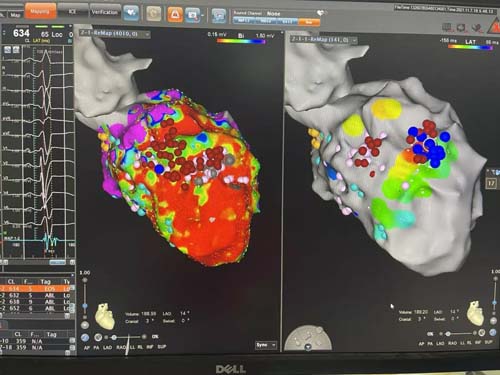Select the PA view button in left map
This screenshot has height=375, width=500.
[x=96, y=348]
